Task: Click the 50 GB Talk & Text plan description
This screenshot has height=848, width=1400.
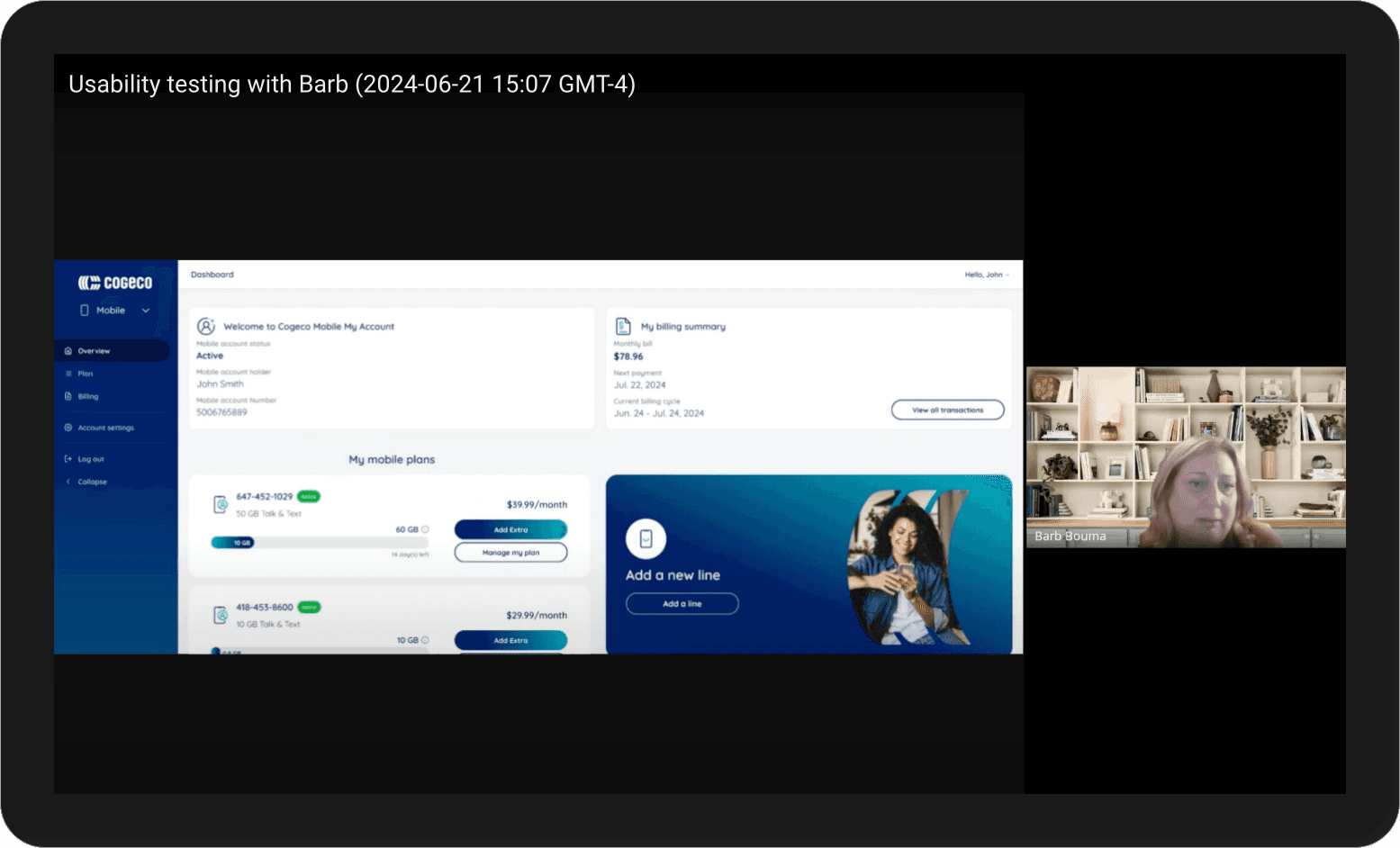Action: tap(268, 514)
